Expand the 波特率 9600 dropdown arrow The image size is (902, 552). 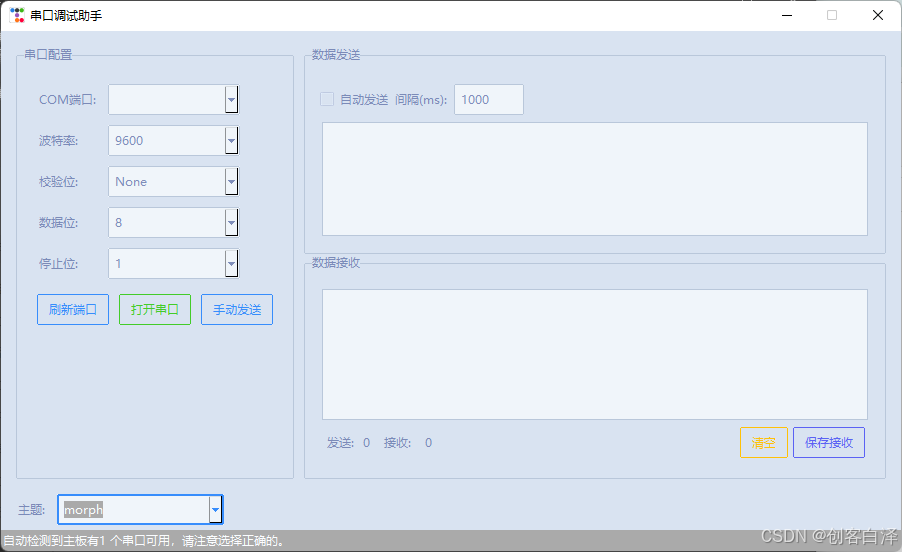pos(231,140)
